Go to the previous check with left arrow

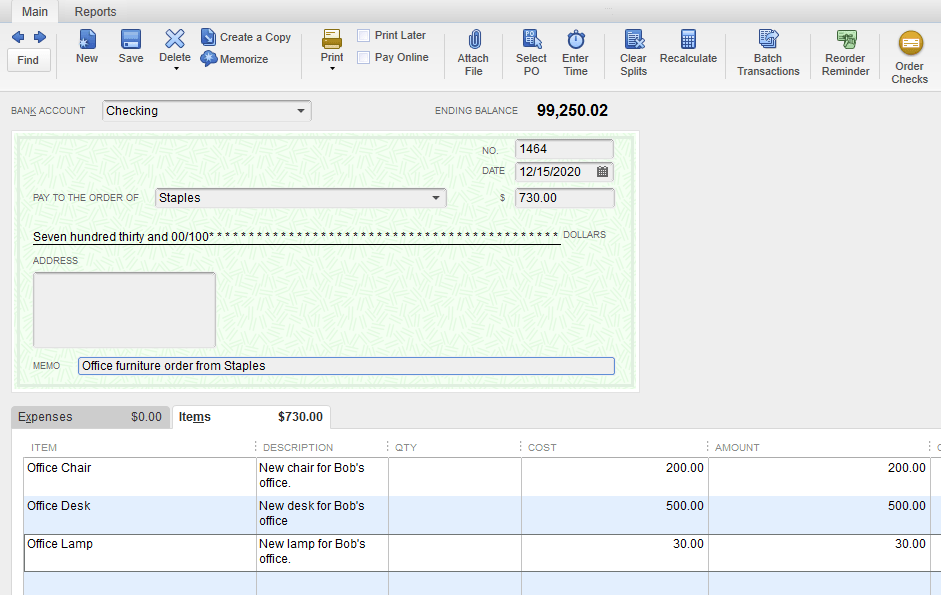point(18,37)
